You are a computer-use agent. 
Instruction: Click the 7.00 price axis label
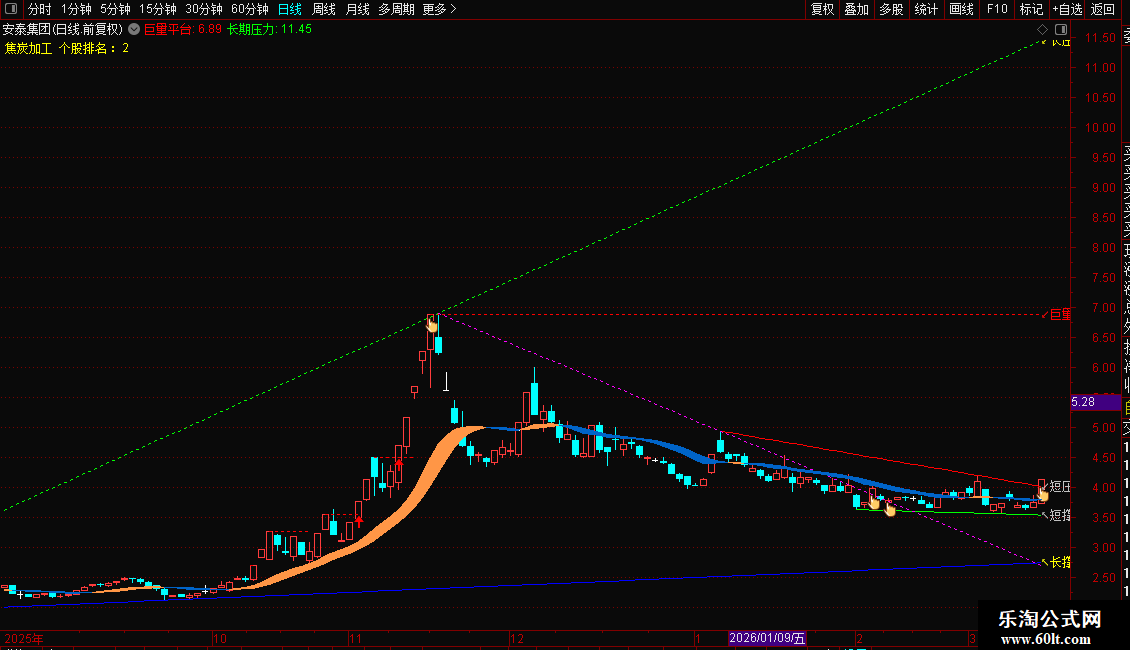(1103, 308)
